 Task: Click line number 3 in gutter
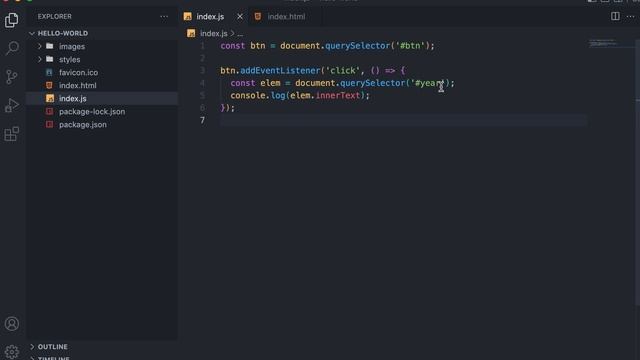(202, 71)
